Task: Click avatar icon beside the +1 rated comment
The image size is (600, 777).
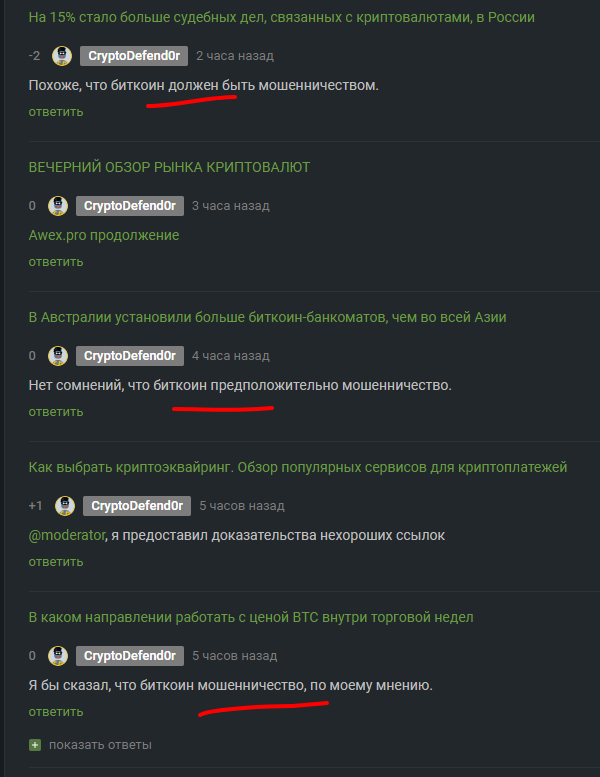Action: [65, 506]
